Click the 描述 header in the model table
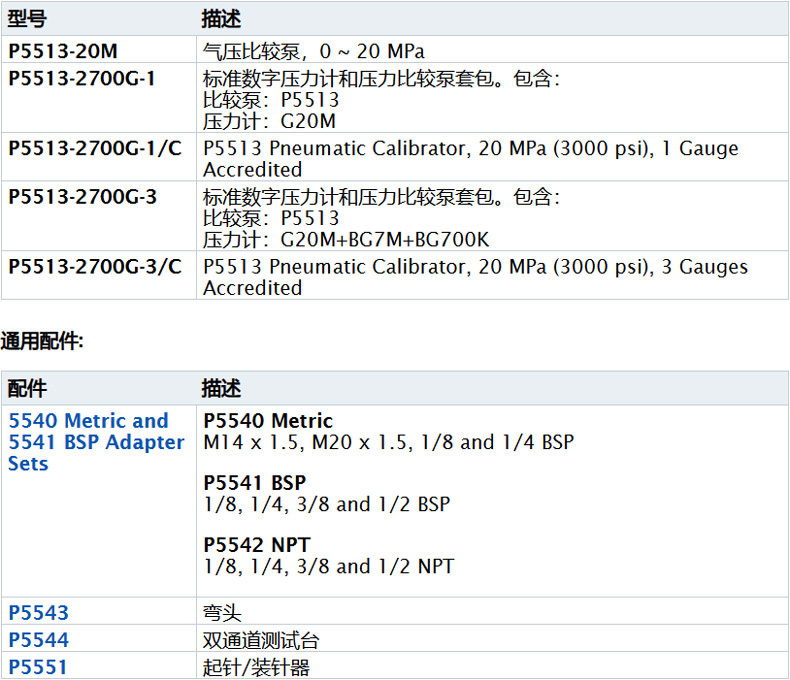This screenshot has width=790, height=680. [221, 20]
